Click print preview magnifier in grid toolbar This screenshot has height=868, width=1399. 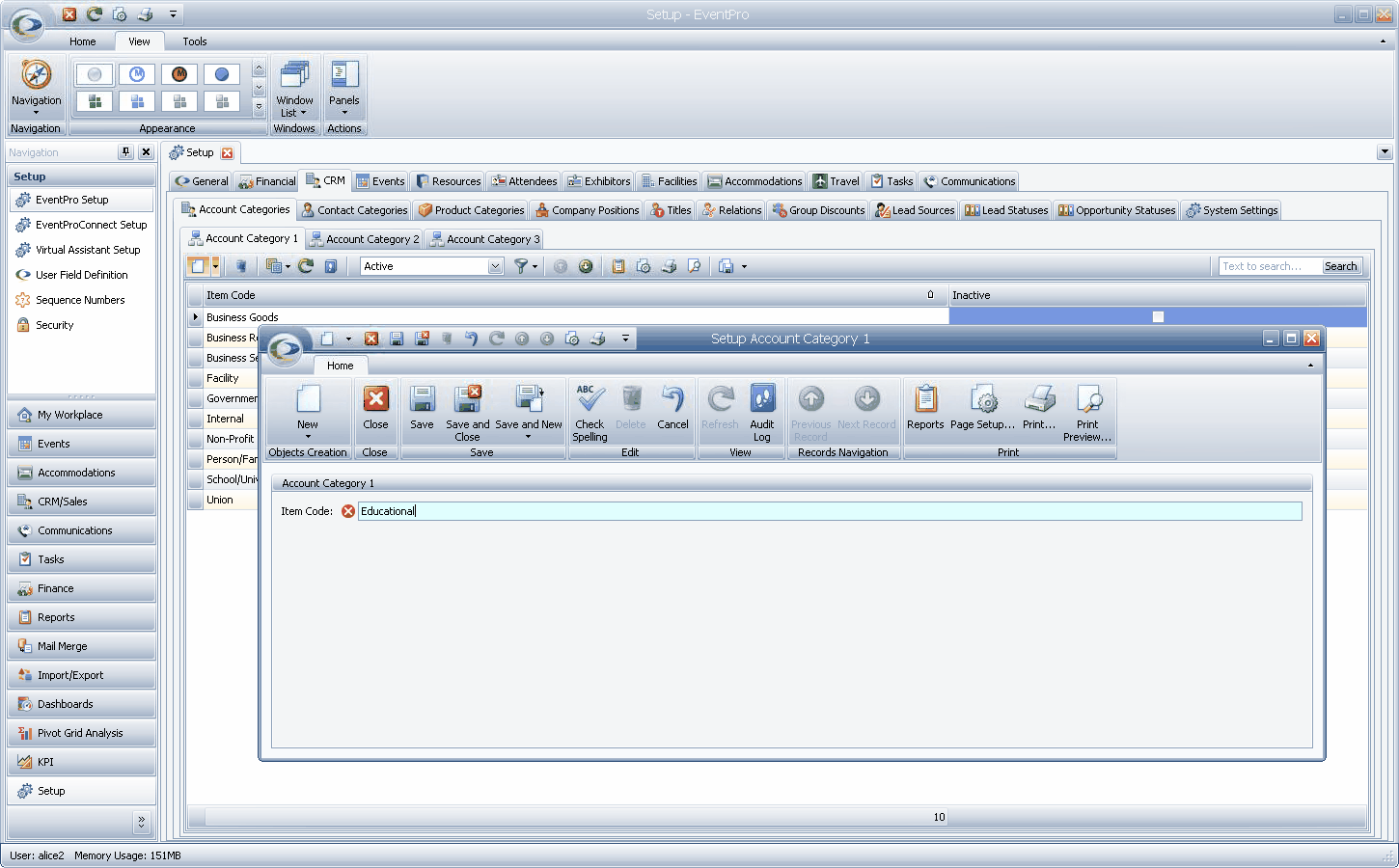pos(694,266)
